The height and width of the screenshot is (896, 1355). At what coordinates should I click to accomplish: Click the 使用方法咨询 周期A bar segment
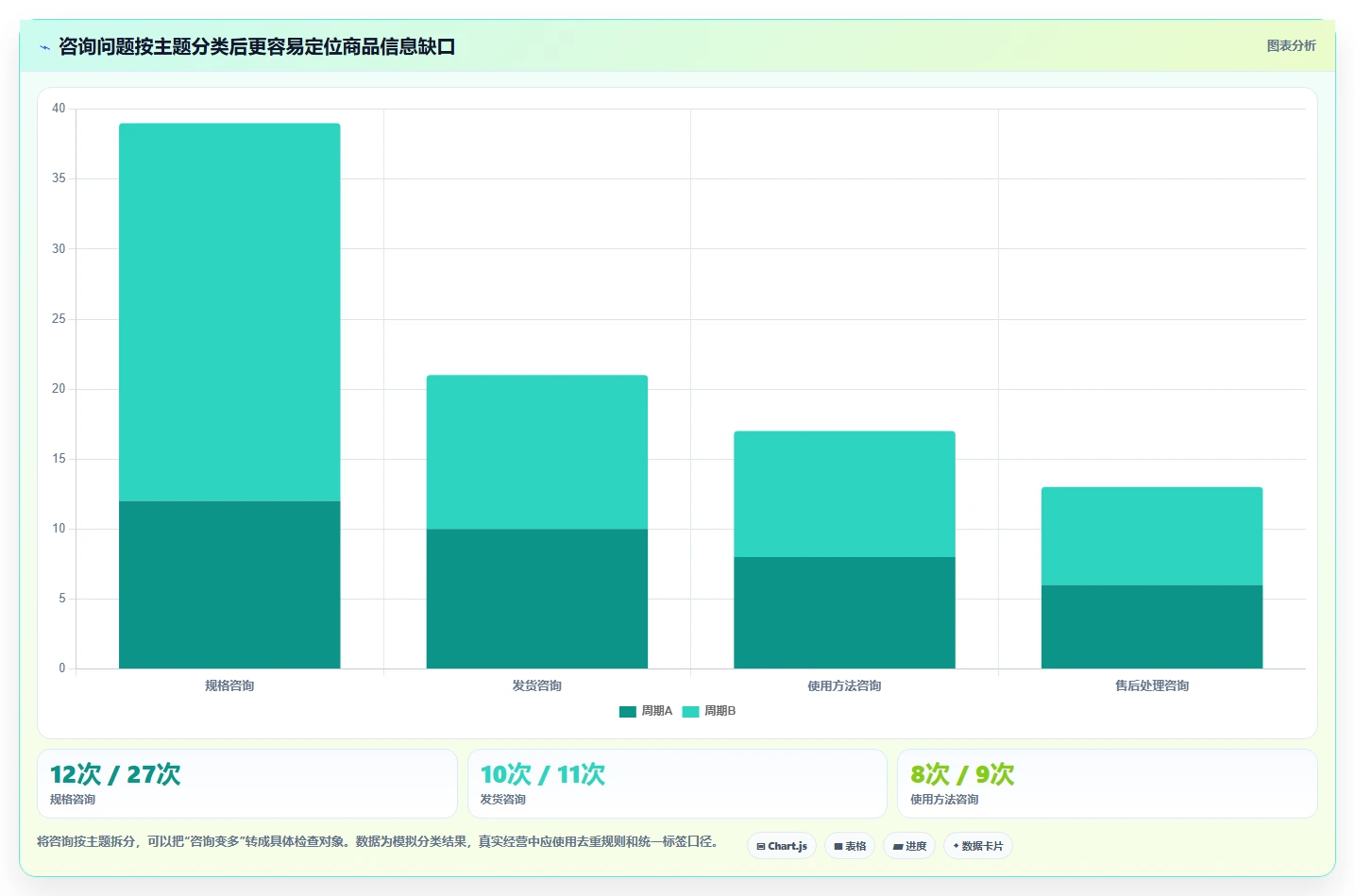[x=844, y=613]
